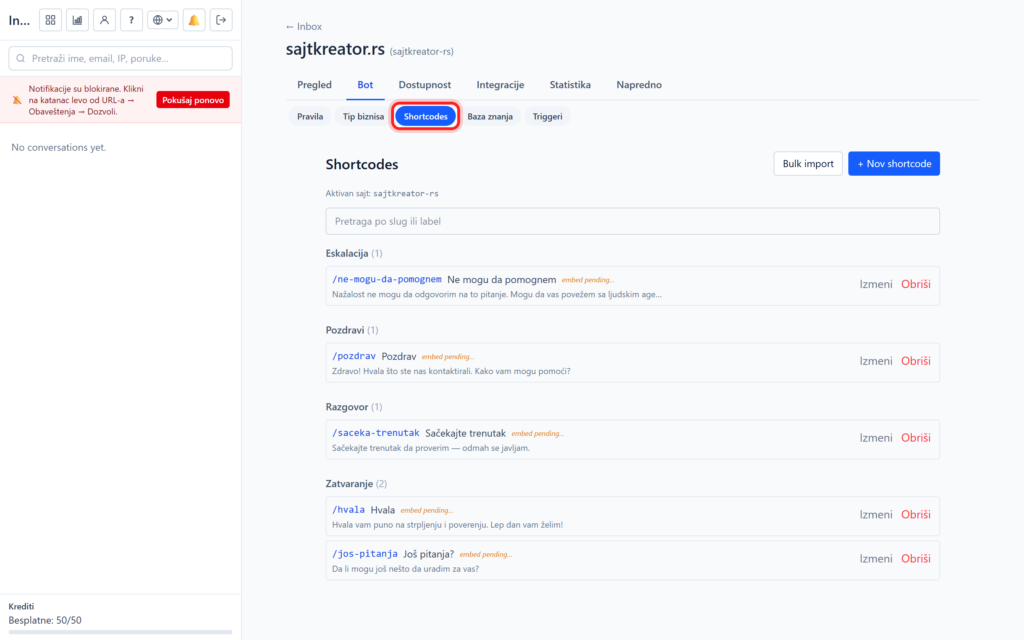Viewport: 1024px width, 640px height.
Task: Select the Pravila sub-tab
Action: click(x=310, y=117)
